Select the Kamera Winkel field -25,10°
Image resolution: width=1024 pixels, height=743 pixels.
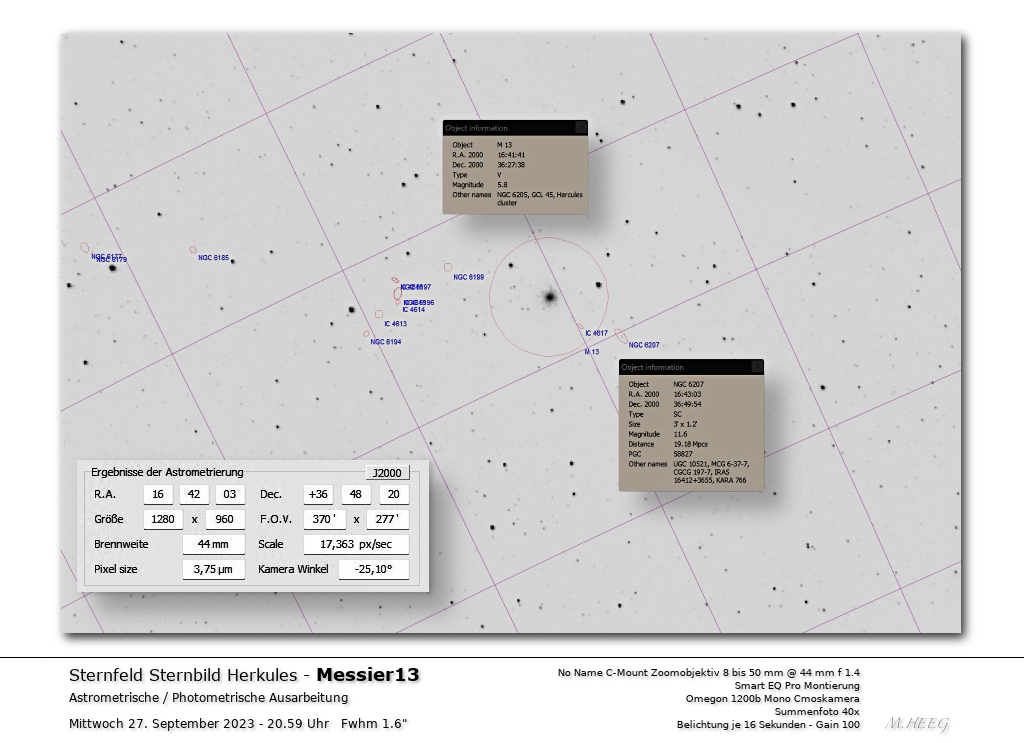pyautogui.click(x=373, y=570)
